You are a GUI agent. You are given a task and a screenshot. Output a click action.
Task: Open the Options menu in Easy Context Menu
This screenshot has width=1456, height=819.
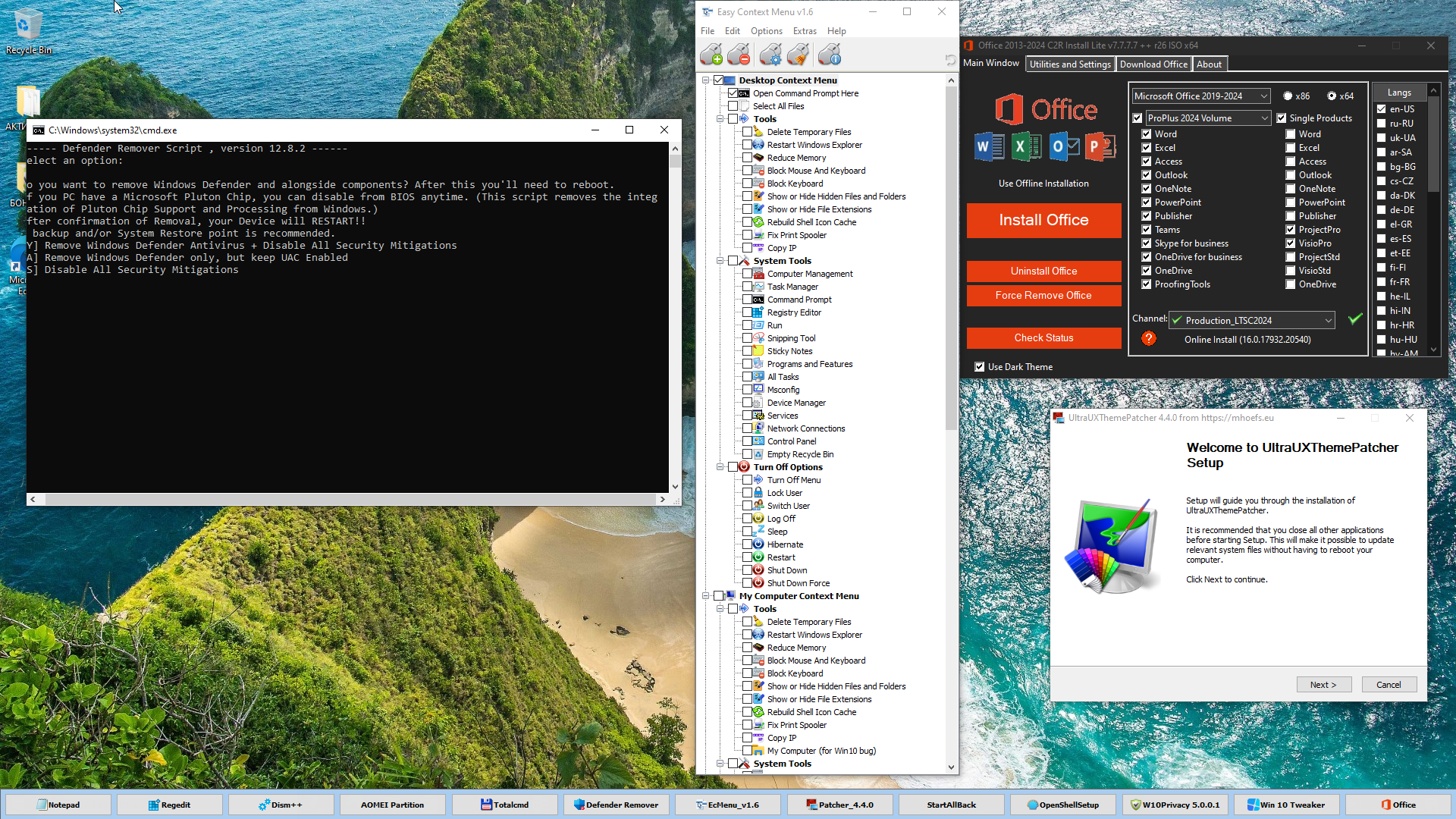point(766,31)
